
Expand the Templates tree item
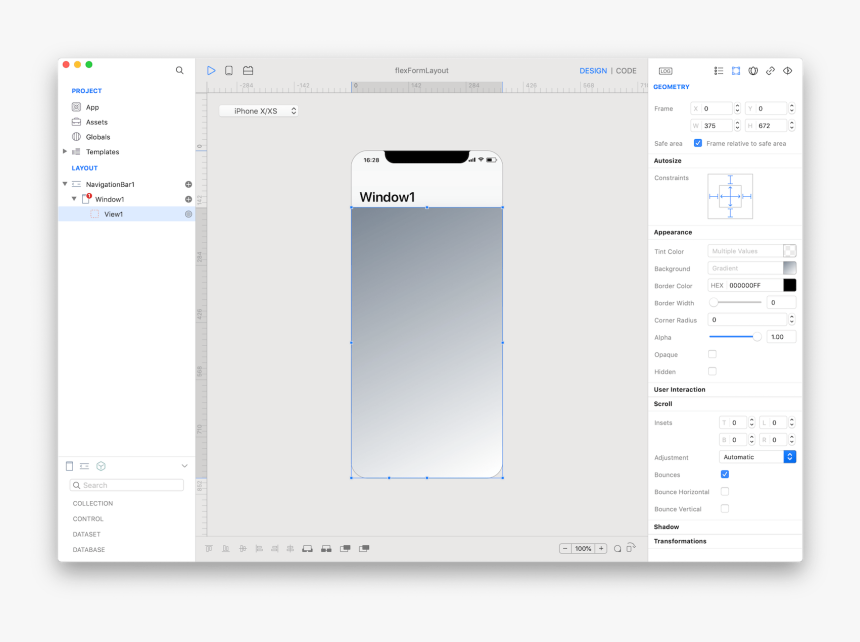[x=65, y=152]
